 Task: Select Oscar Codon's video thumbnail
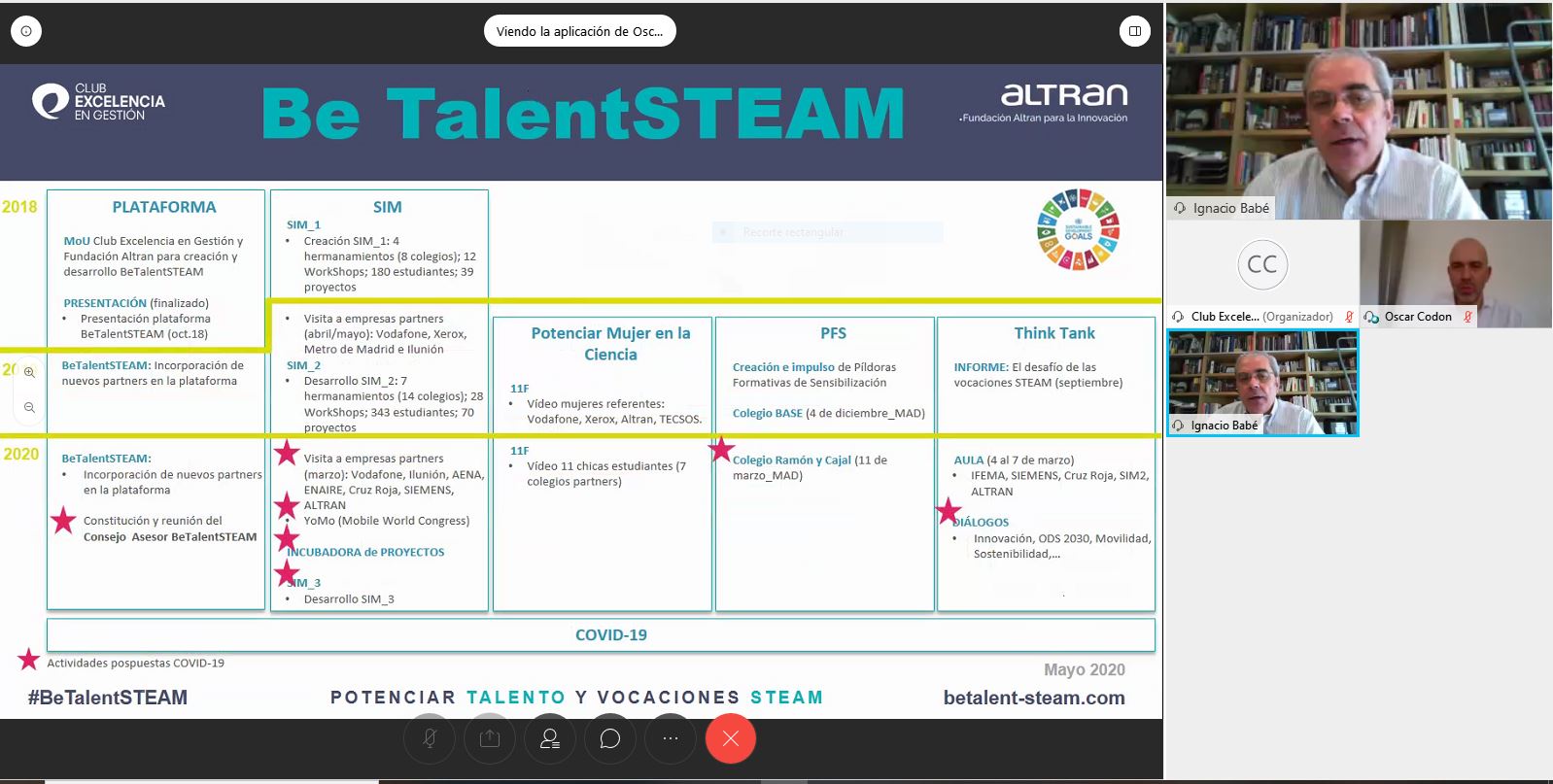pyautogui.click(x=1456, y=274)
